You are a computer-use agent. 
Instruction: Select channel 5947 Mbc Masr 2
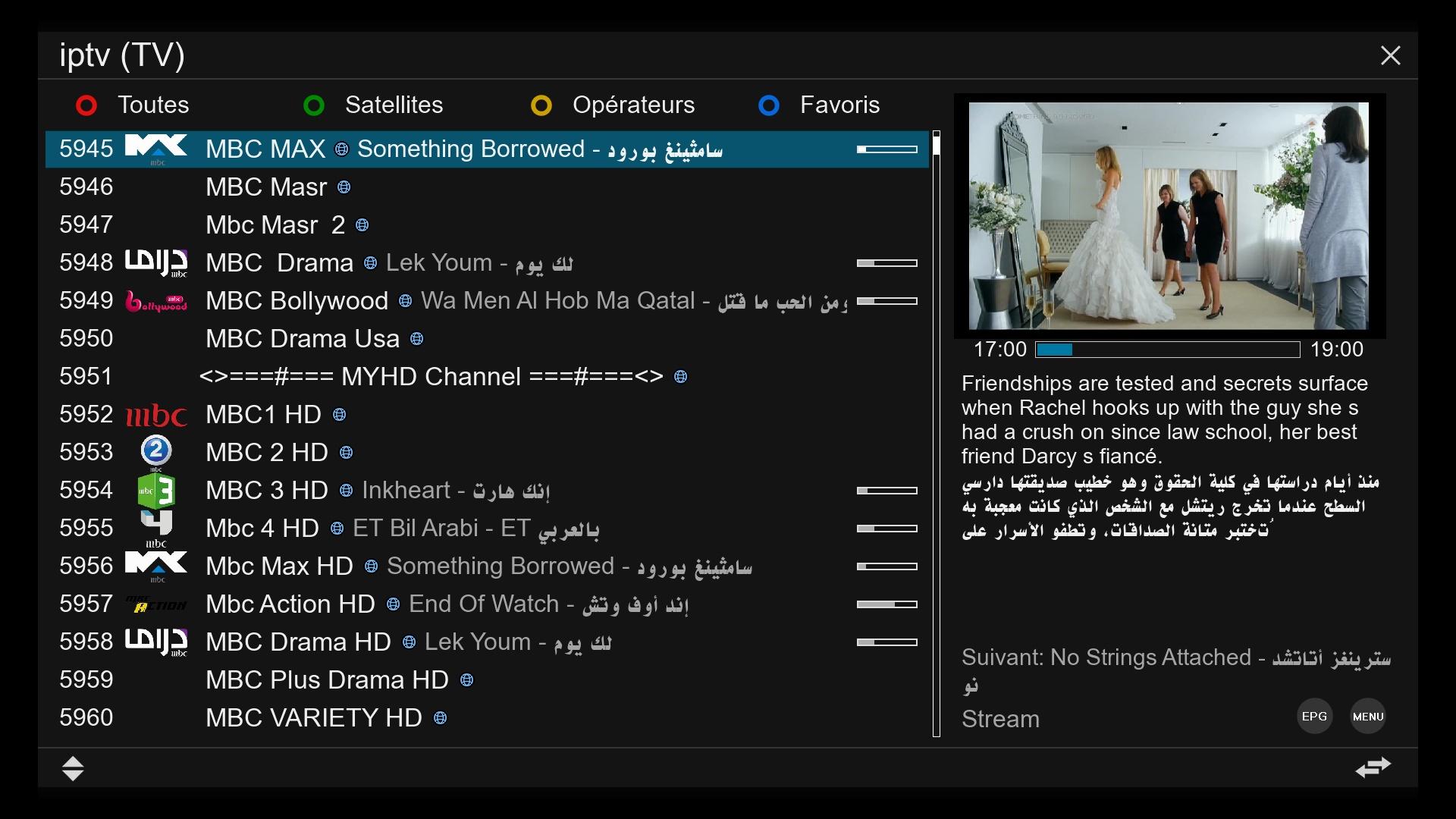(487, 224)
